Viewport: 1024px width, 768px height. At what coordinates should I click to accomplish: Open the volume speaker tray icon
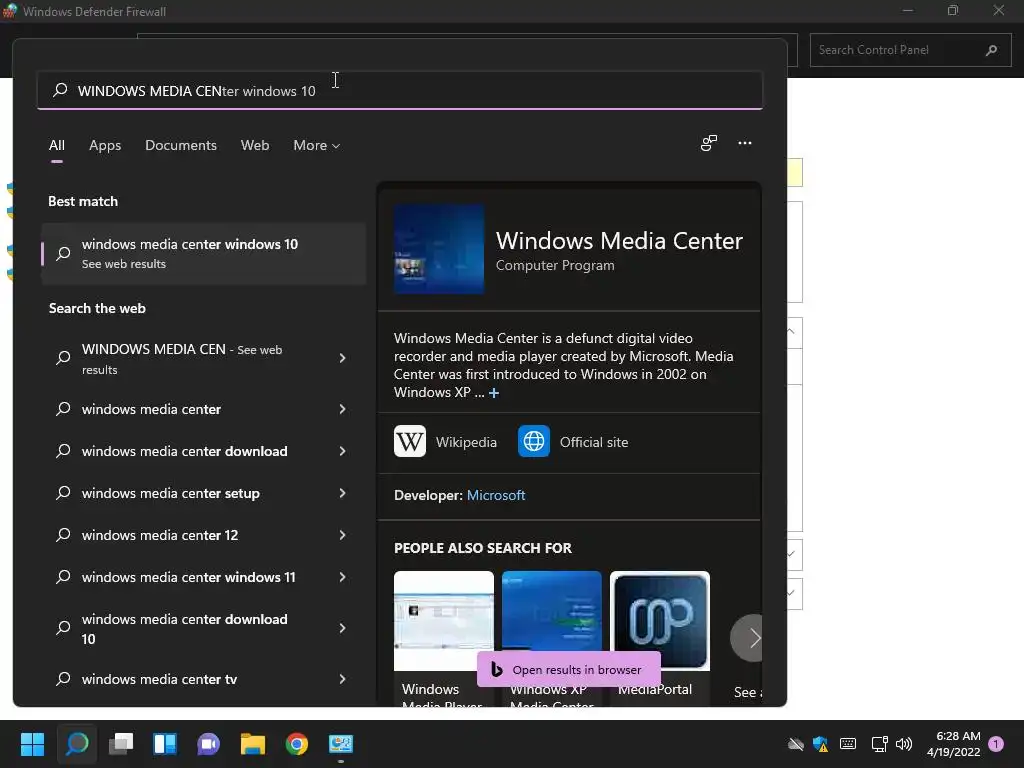(x=904, y=744)
